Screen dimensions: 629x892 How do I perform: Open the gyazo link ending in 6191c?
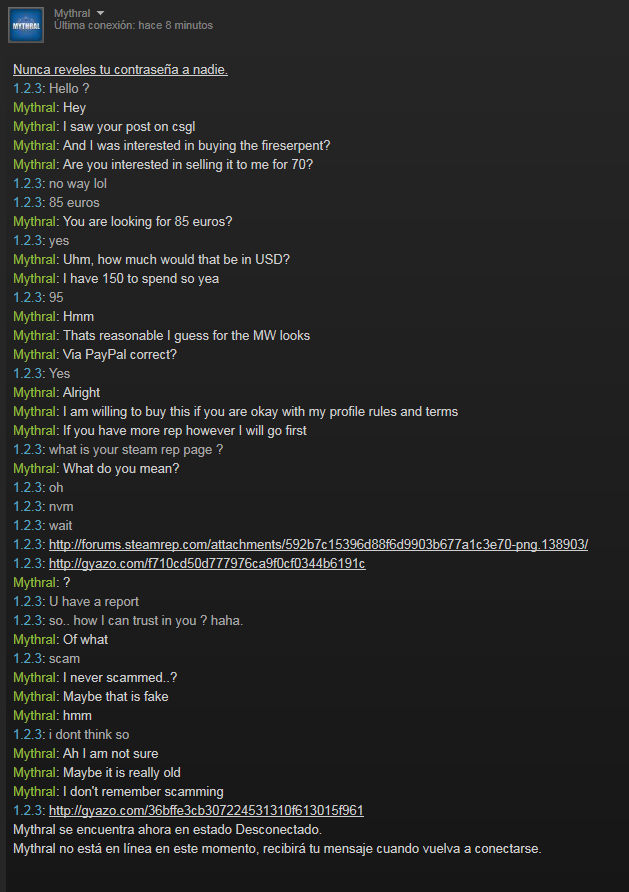click(207, 563)
